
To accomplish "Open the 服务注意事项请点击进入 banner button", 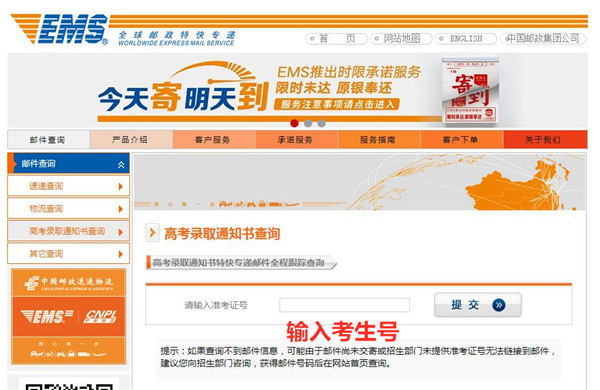I will click(x=337, y=104).
